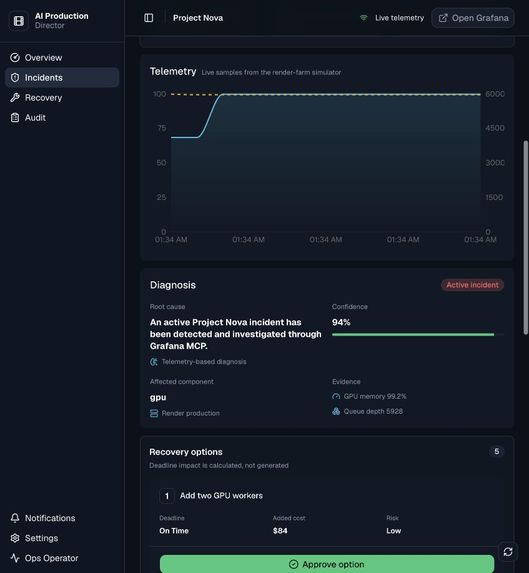529x573 pixels.
Task: Click the Recovery wrench icon
Action: [x=15, y=98]
